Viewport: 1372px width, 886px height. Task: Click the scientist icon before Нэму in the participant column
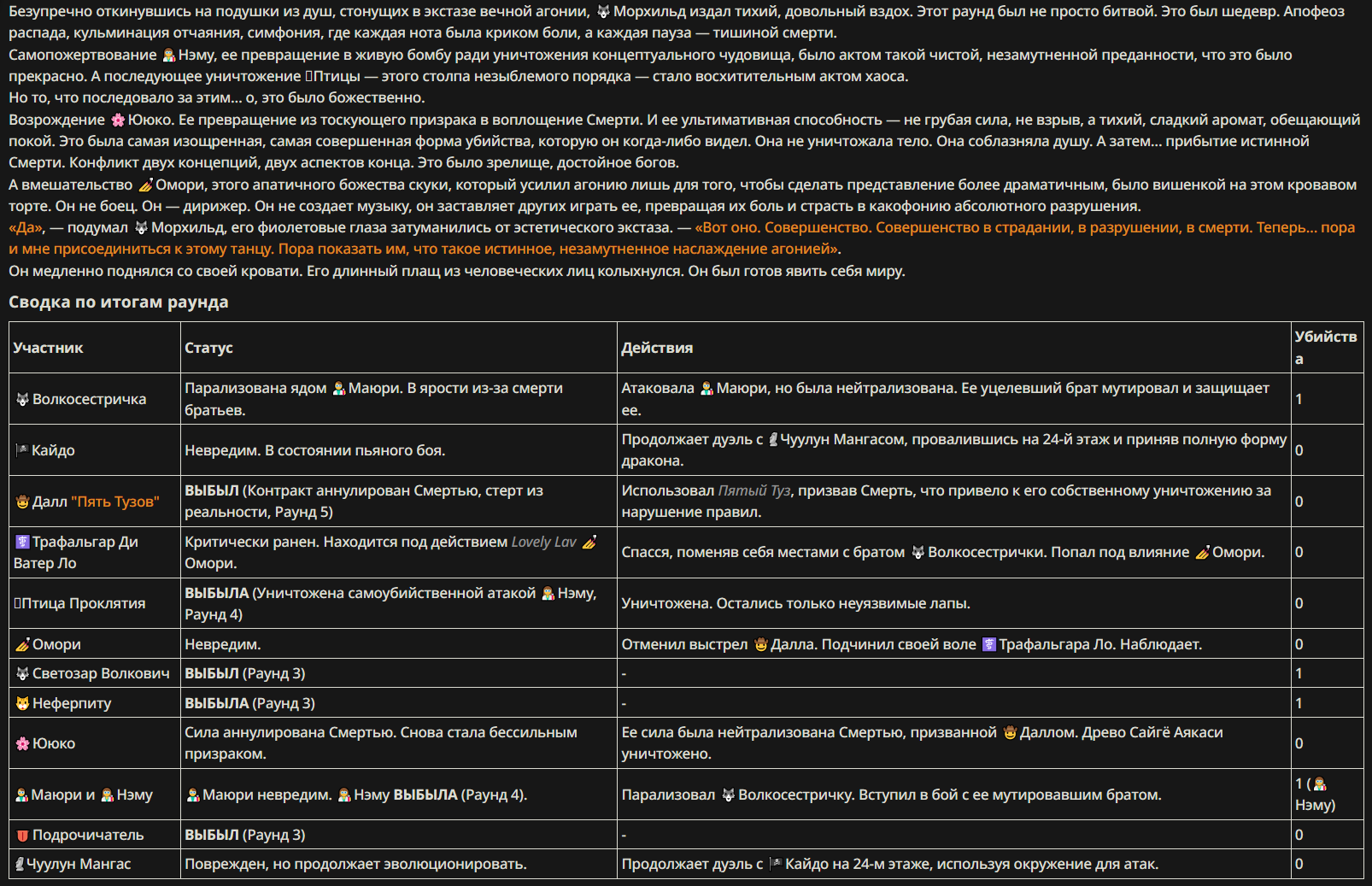(107, 795)
